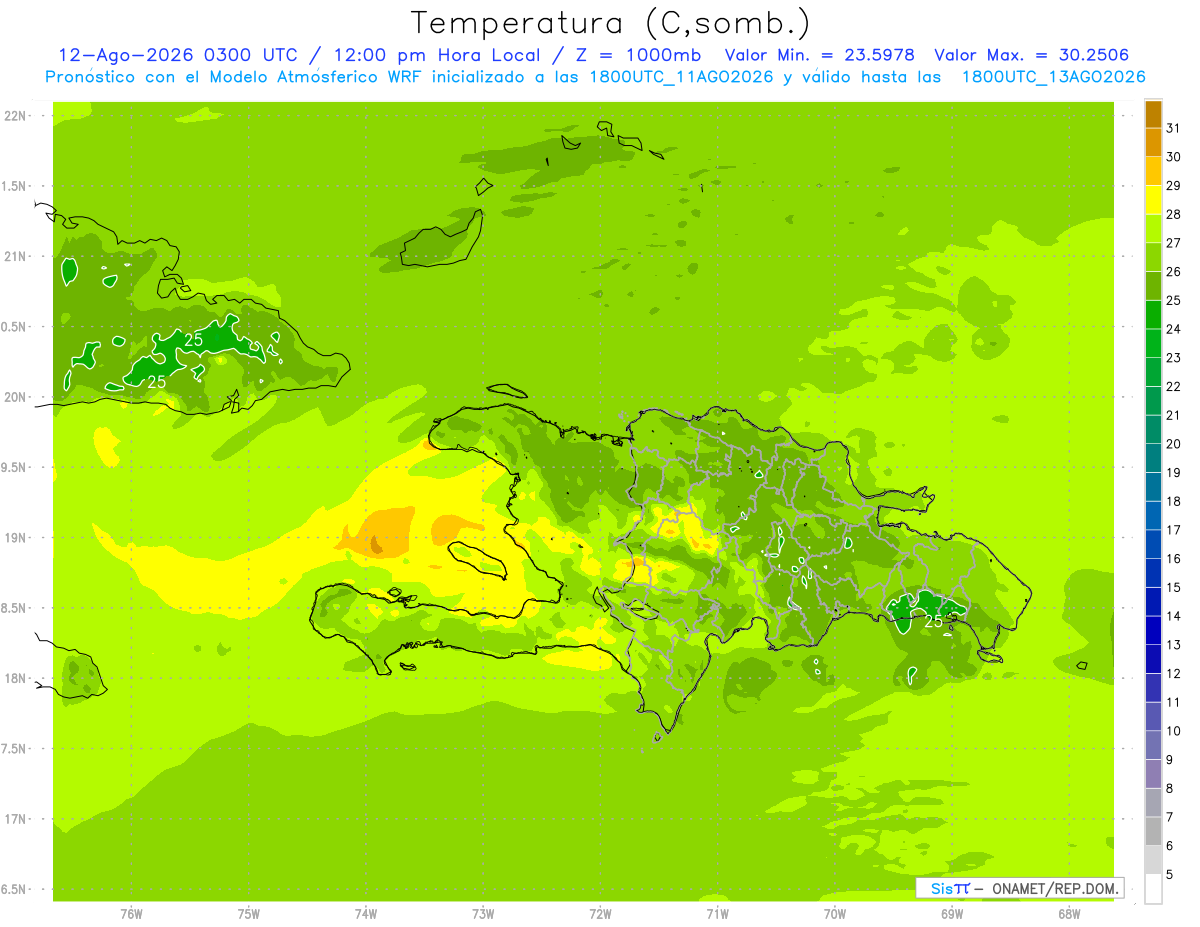Image resolution: width=1200 pixels, height=927 pixels.
Task: Click the "70W" longitude label
Action: pos(835,913)
